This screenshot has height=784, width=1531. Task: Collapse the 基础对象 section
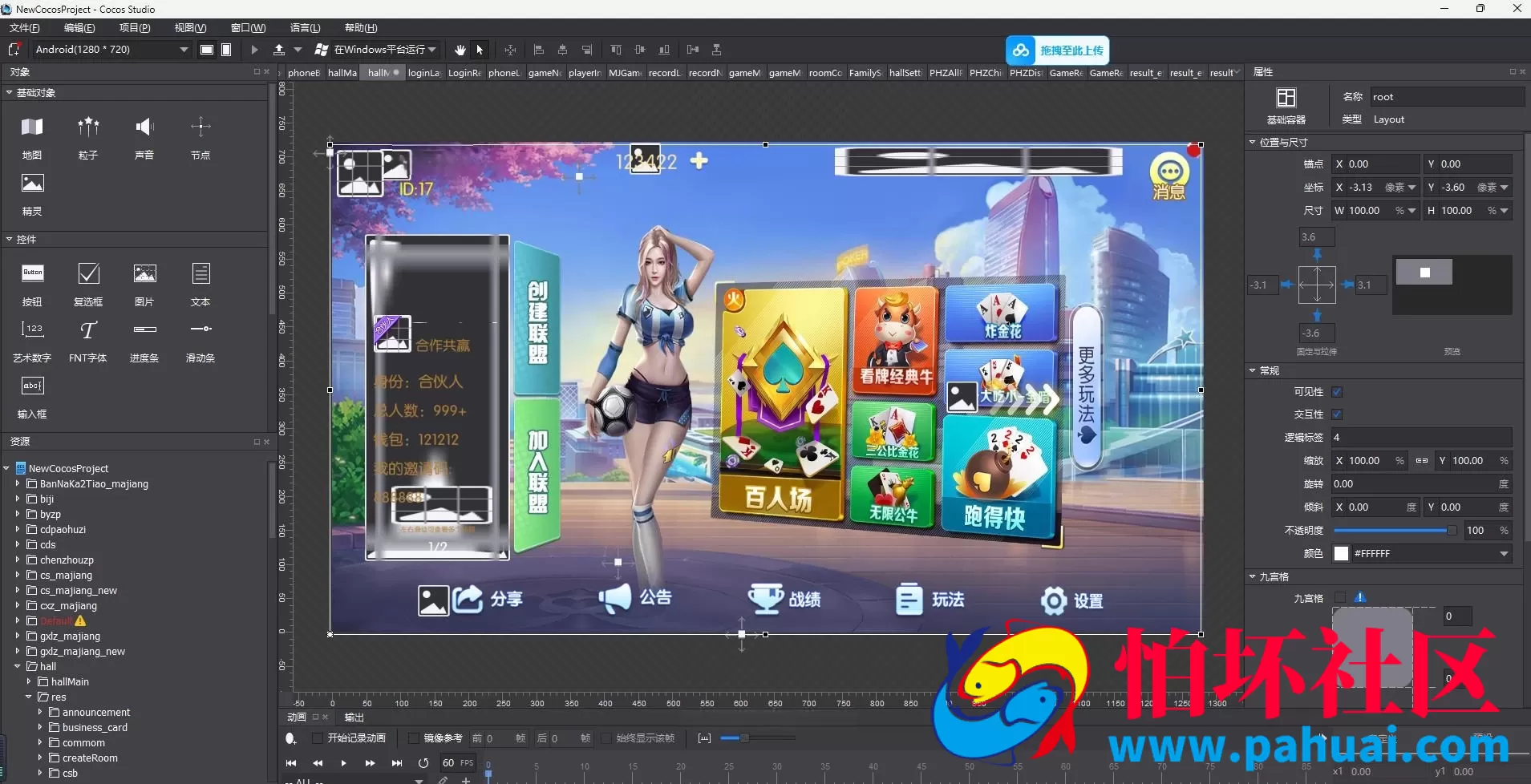coord(9,92)
